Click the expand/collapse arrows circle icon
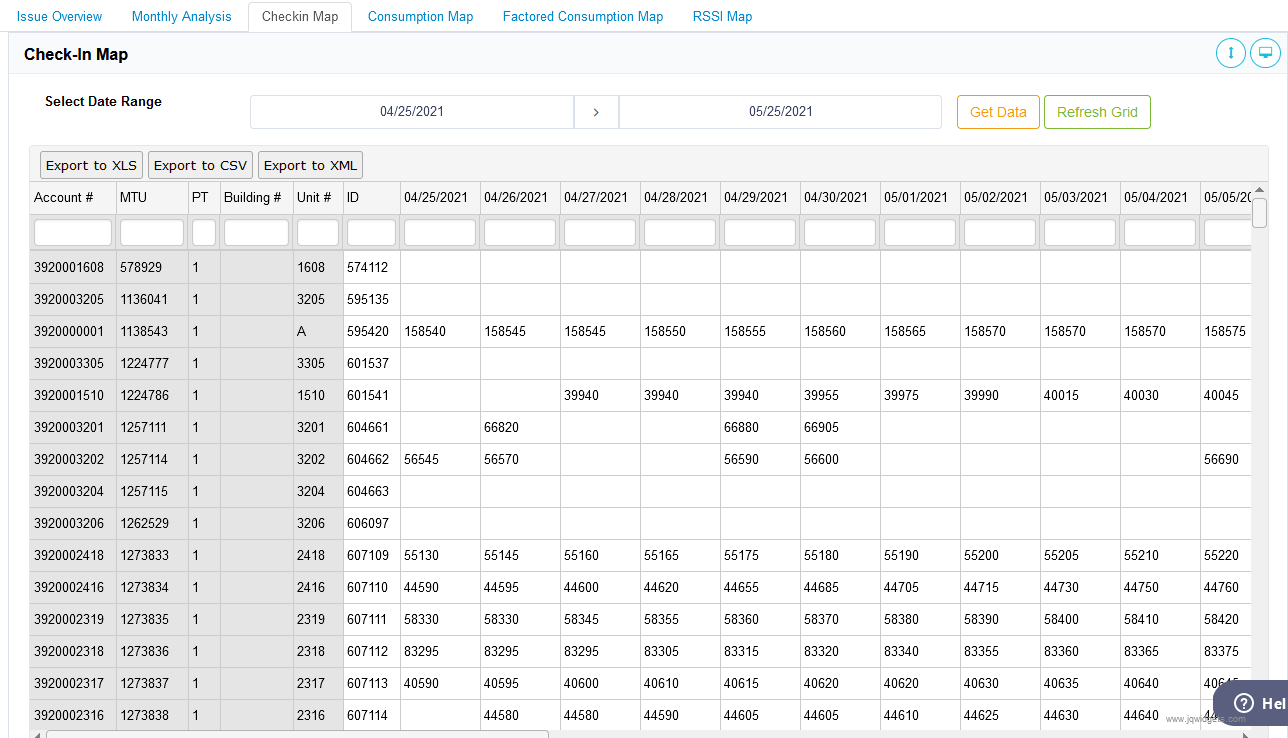1288x738 pixels. [x=1231, y=53]
